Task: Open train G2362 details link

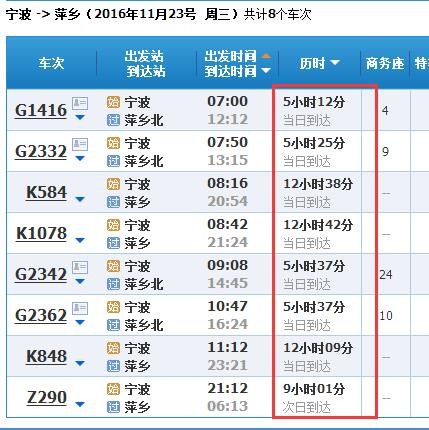Action: [x=41, y=315]
